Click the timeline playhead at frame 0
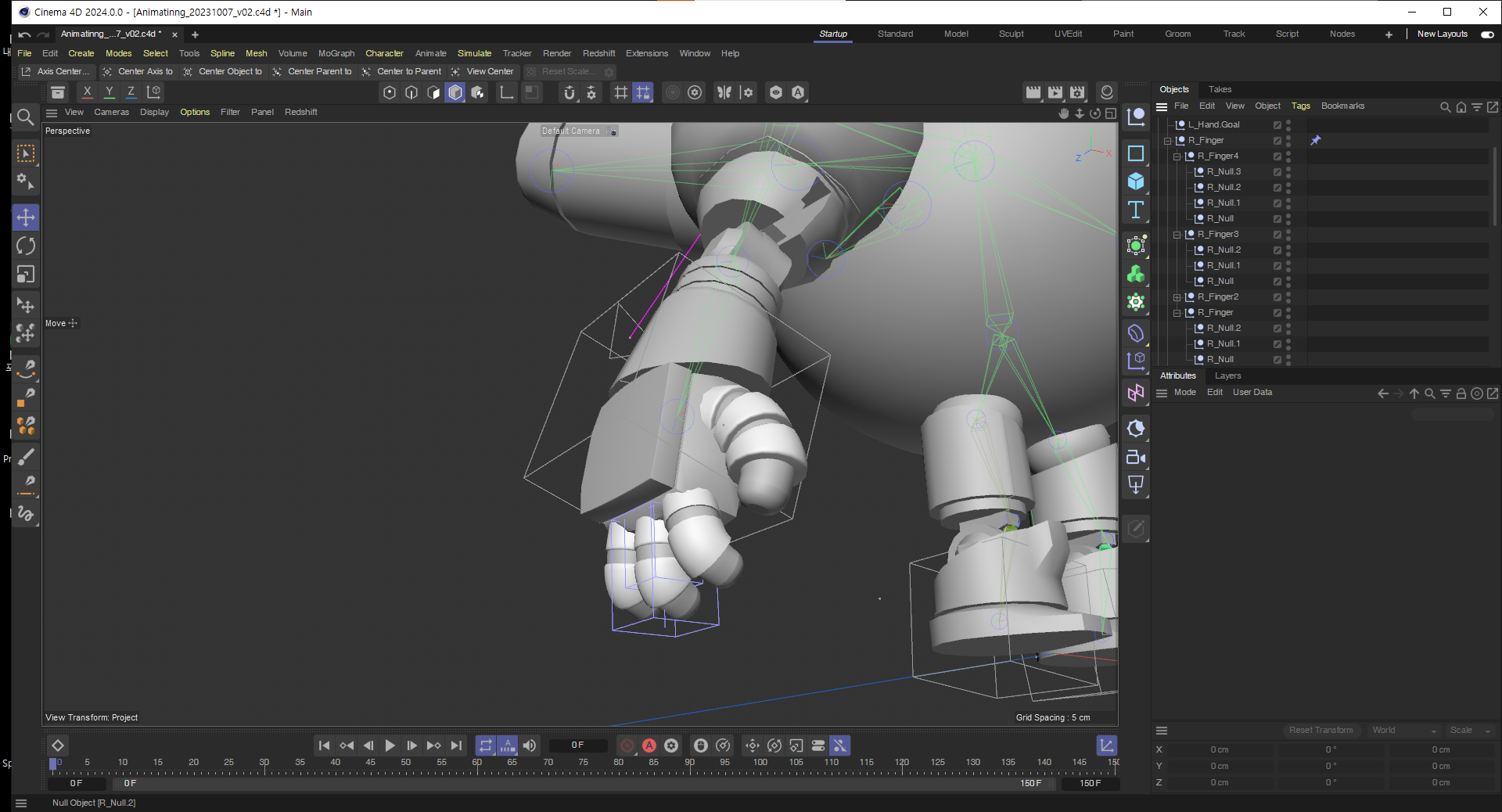The image size is (1502, 812). [53, 763]
